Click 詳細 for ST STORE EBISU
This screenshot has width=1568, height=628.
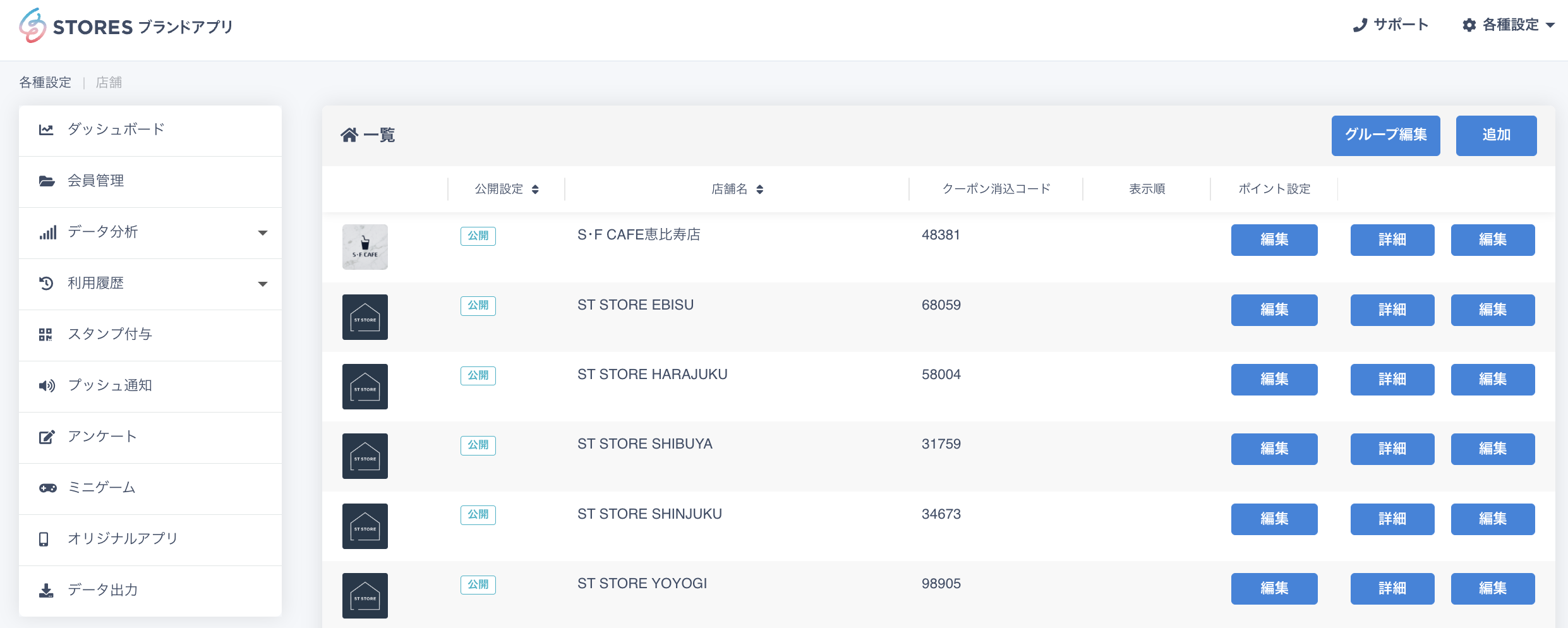coord(1392,310)
